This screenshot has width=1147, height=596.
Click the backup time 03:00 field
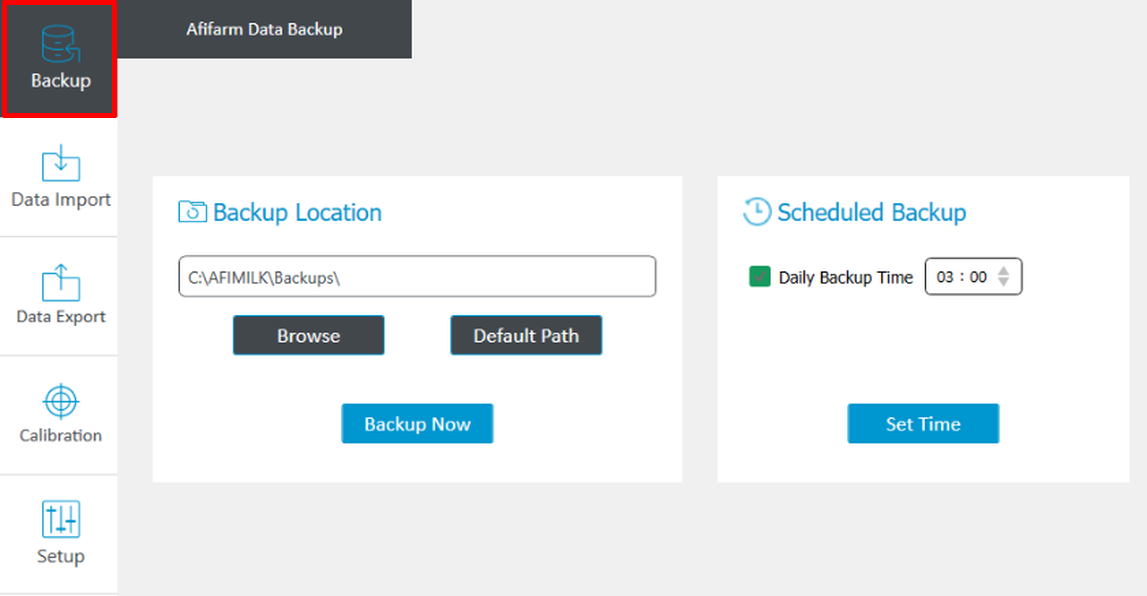tap(973, 276)
